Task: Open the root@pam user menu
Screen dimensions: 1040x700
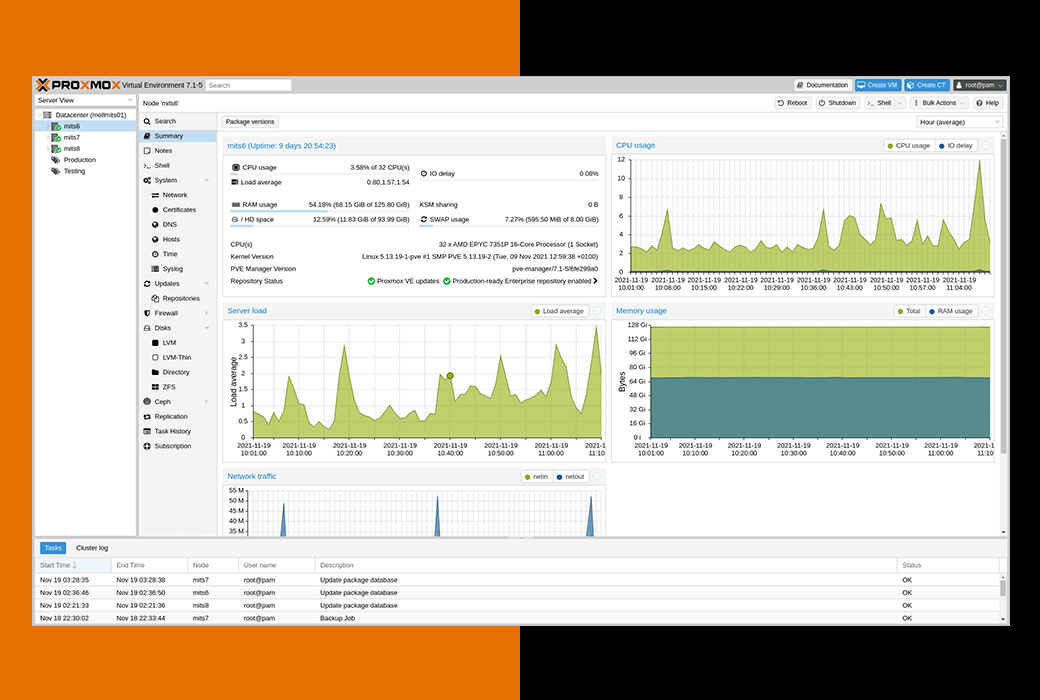Action: 980,85
